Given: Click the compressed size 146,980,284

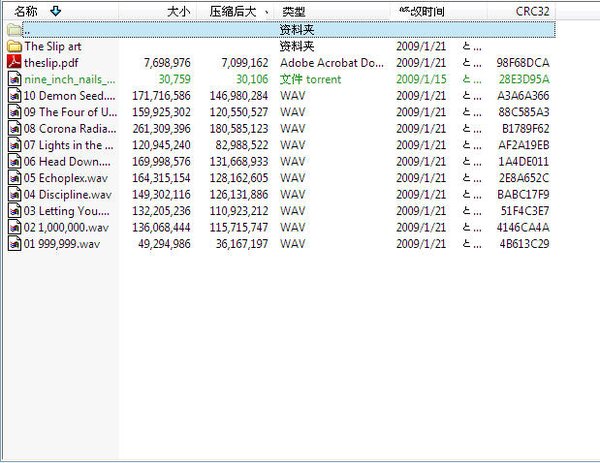Looking at the screenshot, I should [239, 96].
